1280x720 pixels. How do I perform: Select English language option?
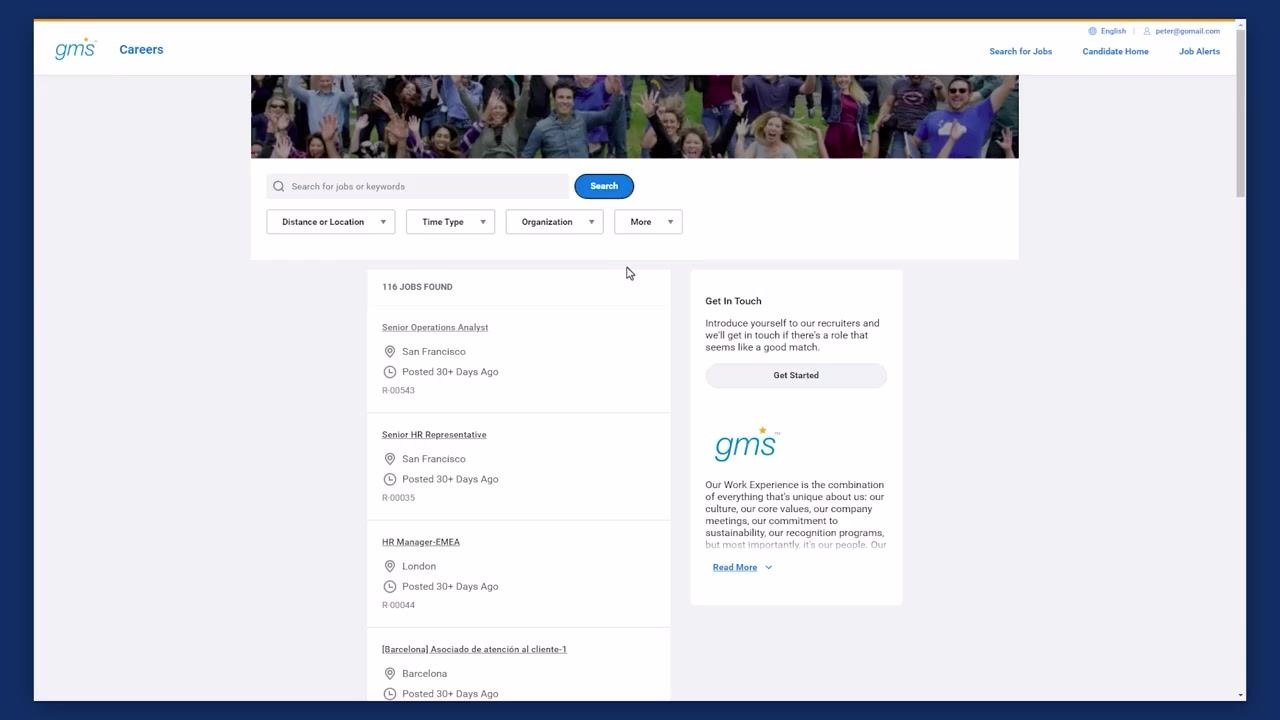(x=1113, y=31)
